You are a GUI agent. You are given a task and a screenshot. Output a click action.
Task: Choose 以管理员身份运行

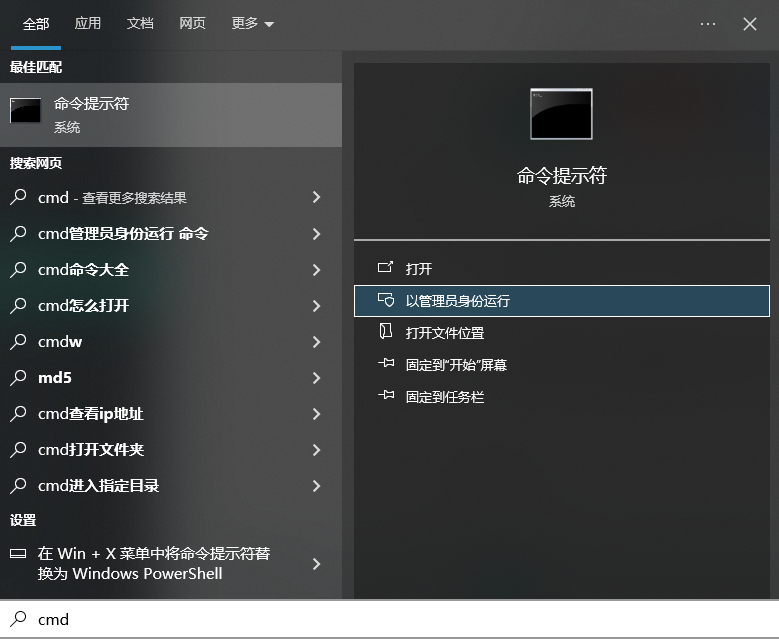pos(561,301)
